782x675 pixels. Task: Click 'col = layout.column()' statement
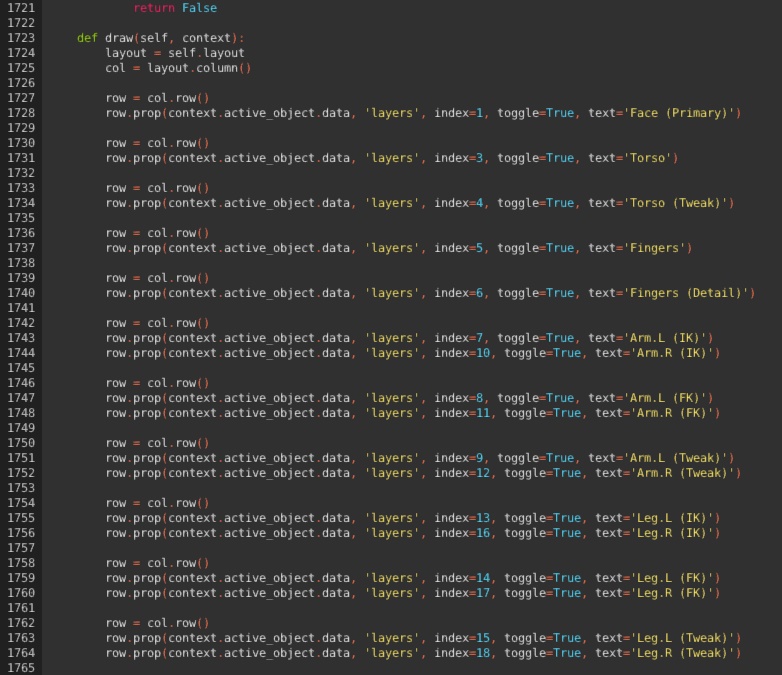pyautogui.click(x=178, y=68)
